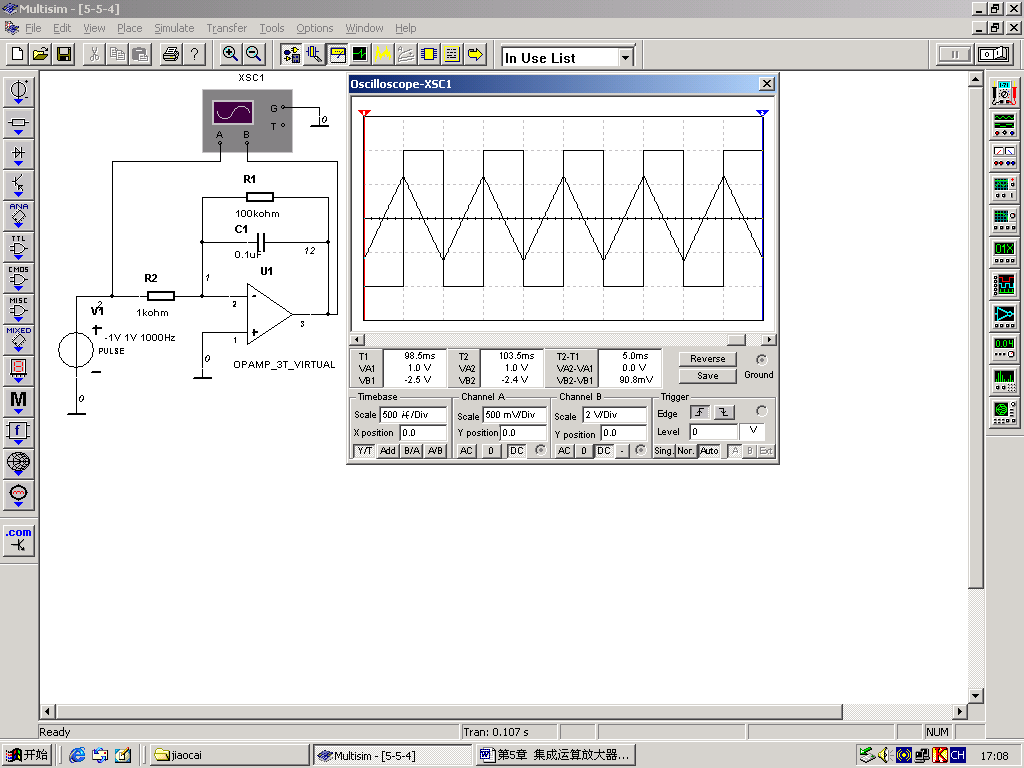Image resolution: width=1024 pixels, height=768 pixels.
Task: Click the Zoom Out magnifier icon
Action: pos(253,54)
